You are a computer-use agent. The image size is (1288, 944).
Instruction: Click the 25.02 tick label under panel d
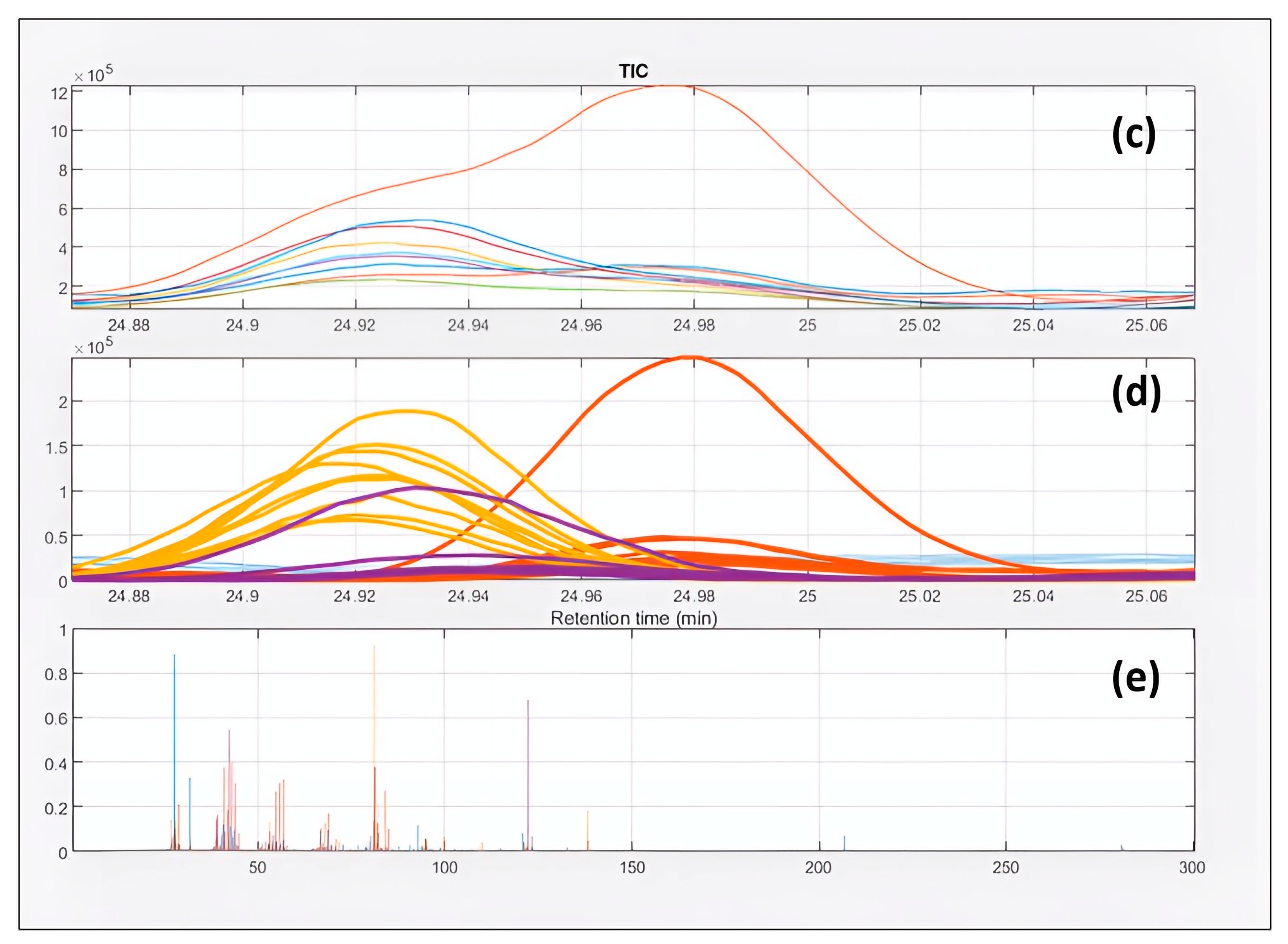pyautogui.click(x=919, y=596)
